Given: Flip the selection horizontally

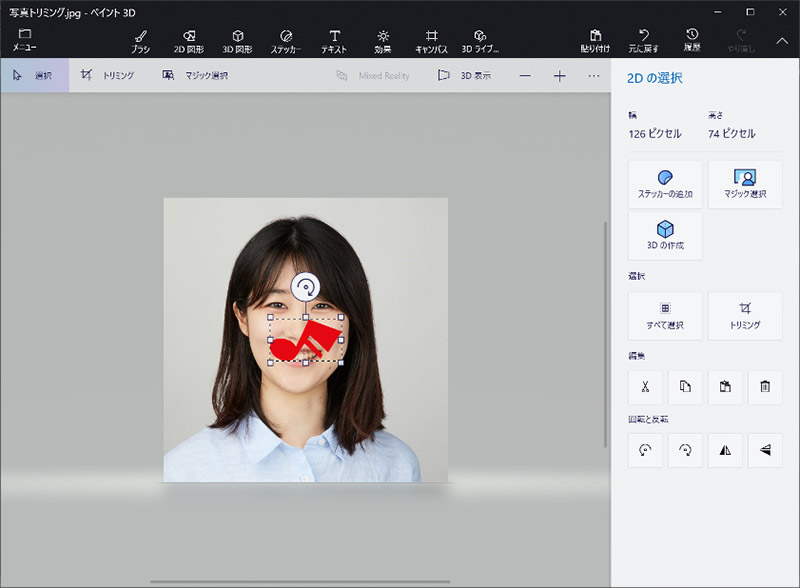Looking at the screenshot, I should (725, 451).
